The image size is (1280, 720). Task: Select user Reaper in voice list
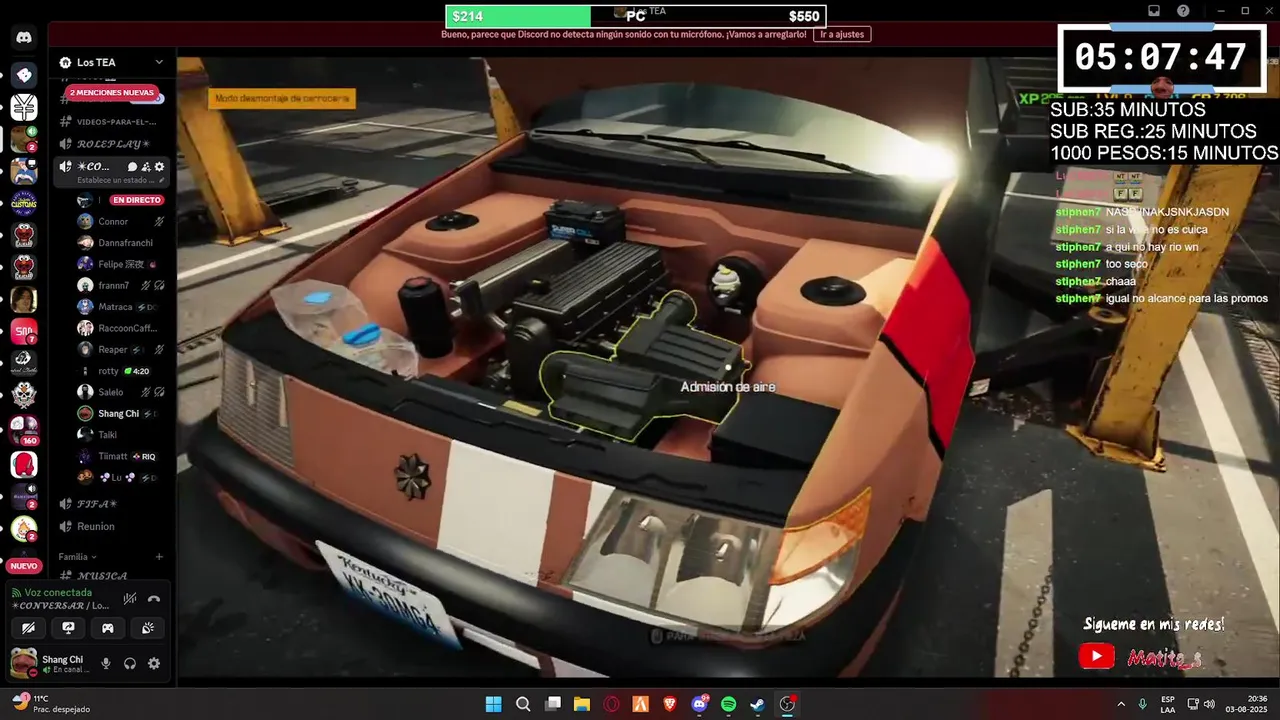(120, 350)
